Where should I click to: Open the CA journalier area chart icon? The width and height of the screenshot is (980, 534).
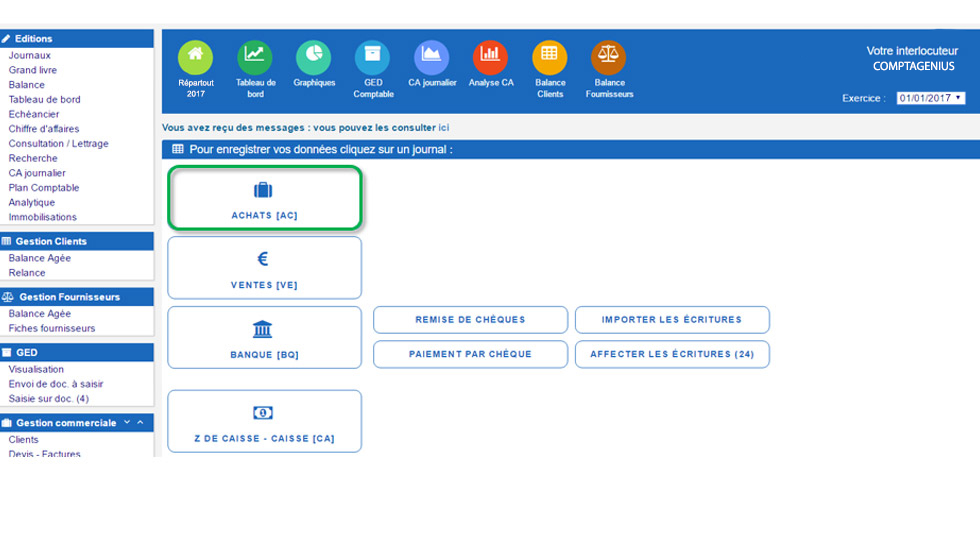point(431,57)
